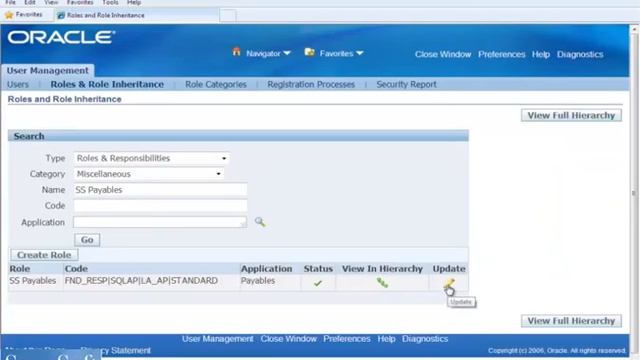Click Help footer link
This screenshot has height=360, width=640.
tap(386, 339)
